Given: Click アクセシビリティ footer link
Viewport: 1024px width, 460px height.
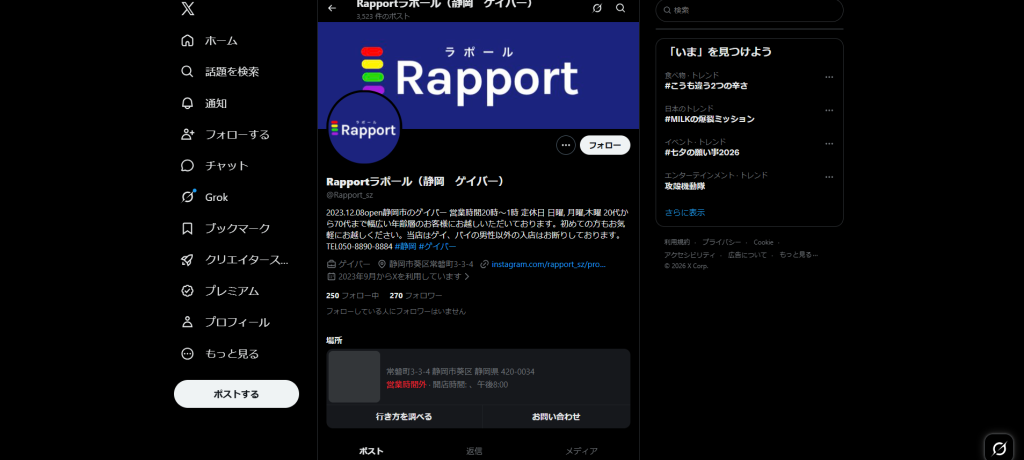Looking at the screenshot, I should pos(690,255).
